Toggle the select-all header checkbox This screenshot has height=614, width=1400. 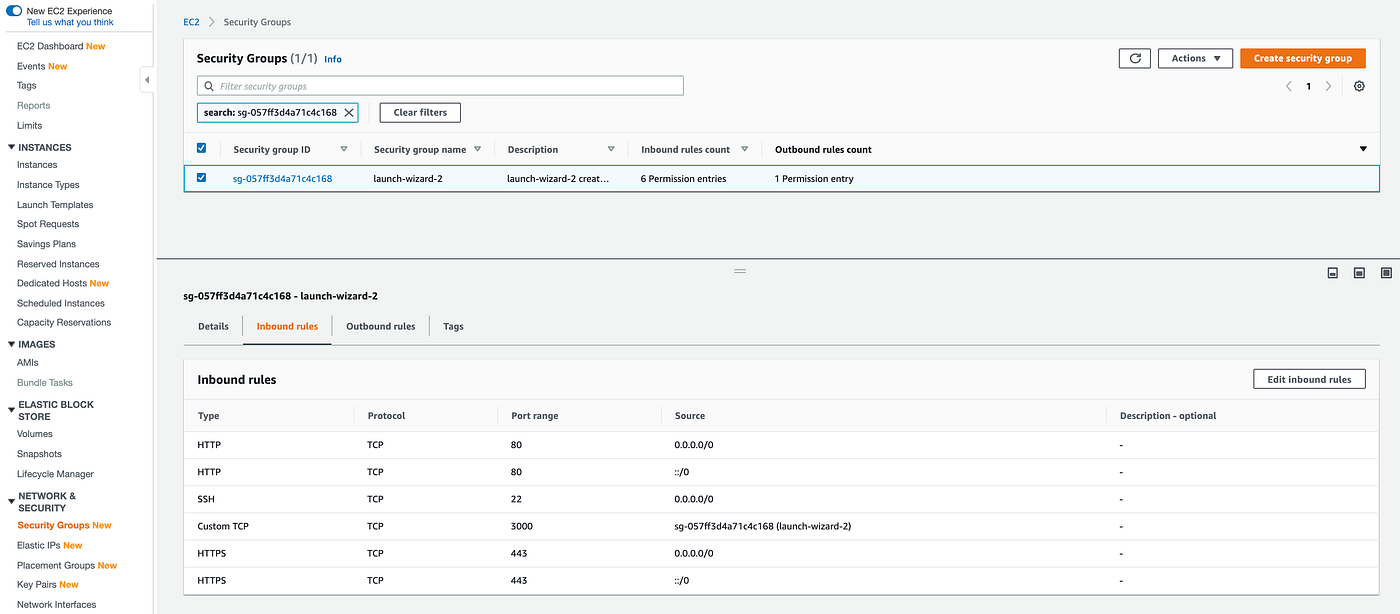(x=202, y=148)
